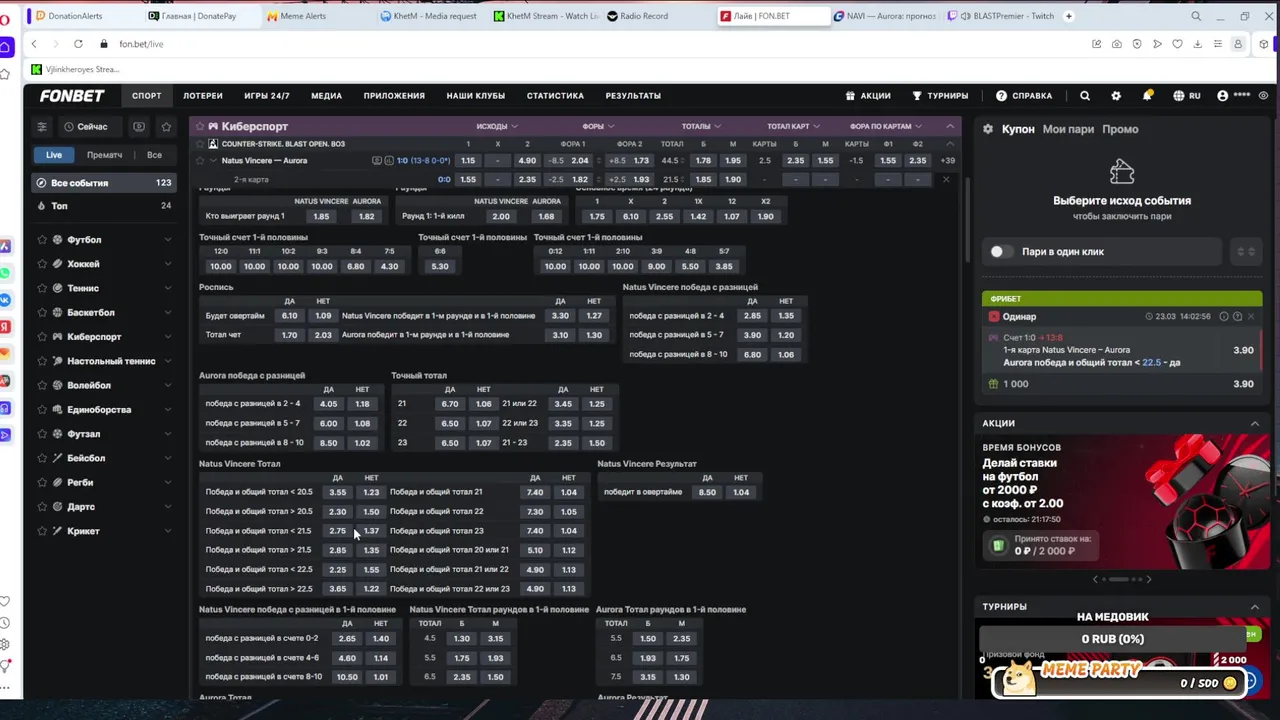Viewport: 1280px width, 720px height.
Task: Expand the Теннис sidebar category
Action: pyautogui.click(x=167, y=289)
